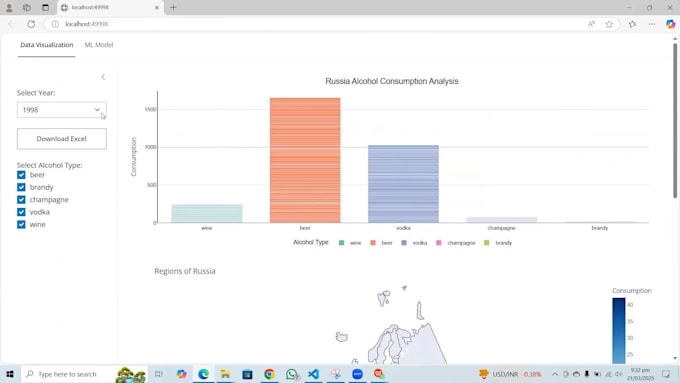
Task: Uncheck the vodka checkbox
Action: [21, 212]
